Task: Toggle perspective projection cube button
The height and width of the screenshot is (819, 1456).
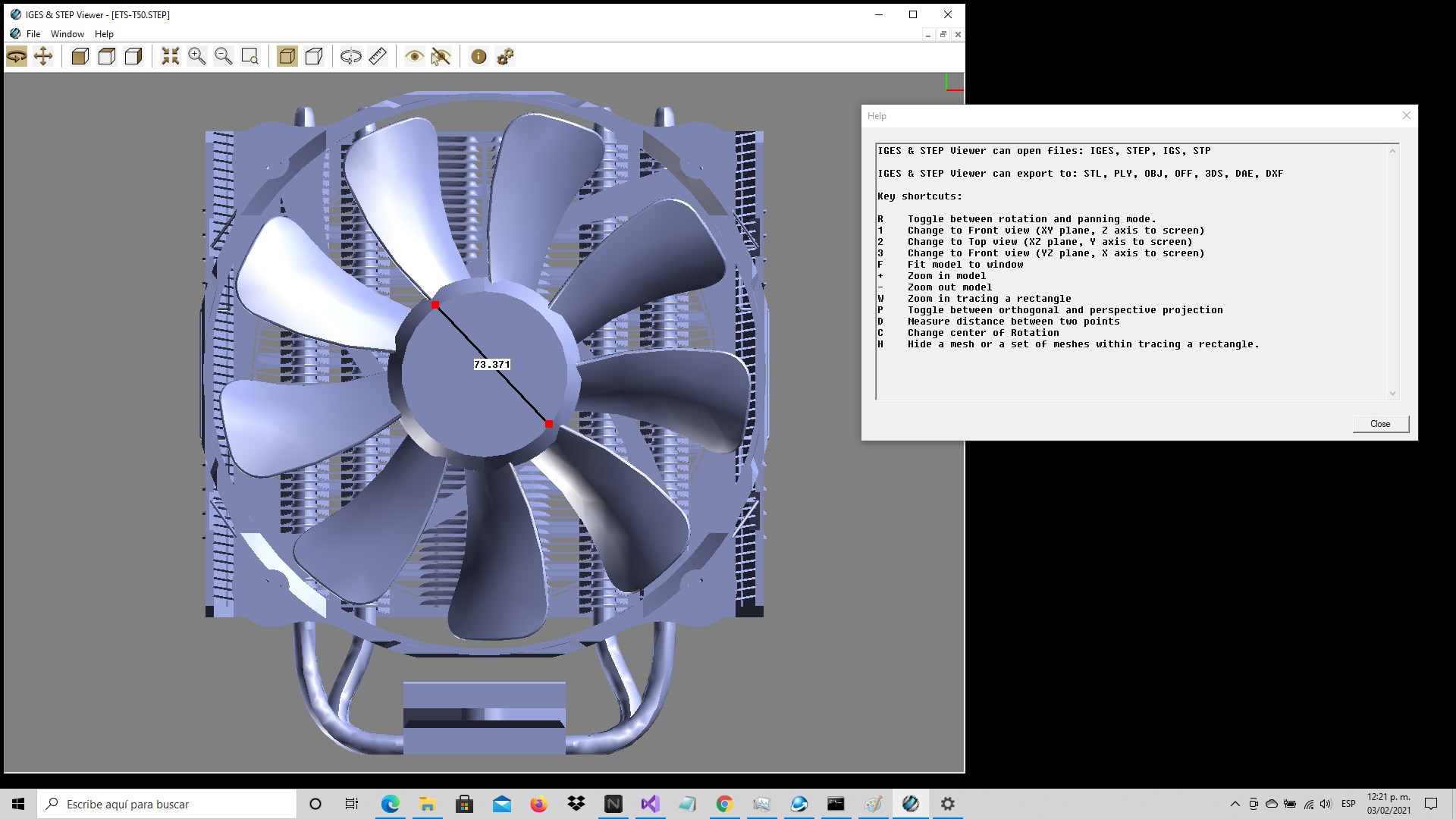Action: pos(314,56)
